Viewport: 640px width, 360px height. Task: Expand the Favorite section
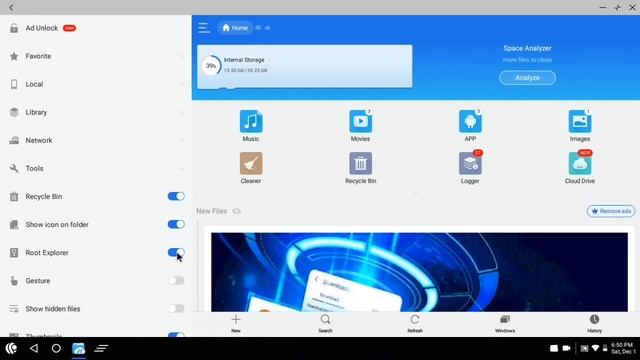pyautogui.click(x=181, y=56)
